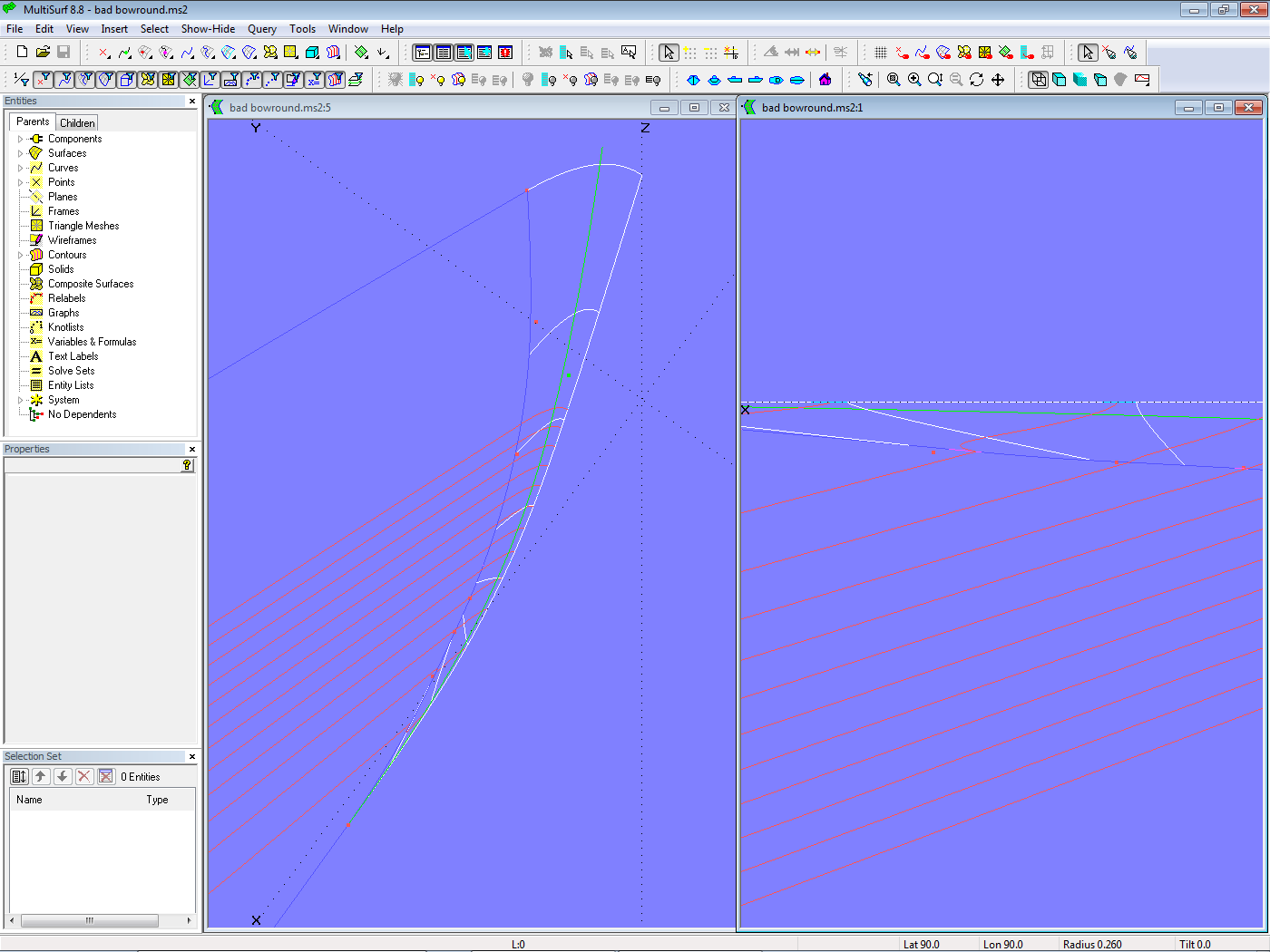Select the Zoom In magnifier tool
Image resolution: width=1270 pixels, height=952 pixels.
(x=914, y=80)
